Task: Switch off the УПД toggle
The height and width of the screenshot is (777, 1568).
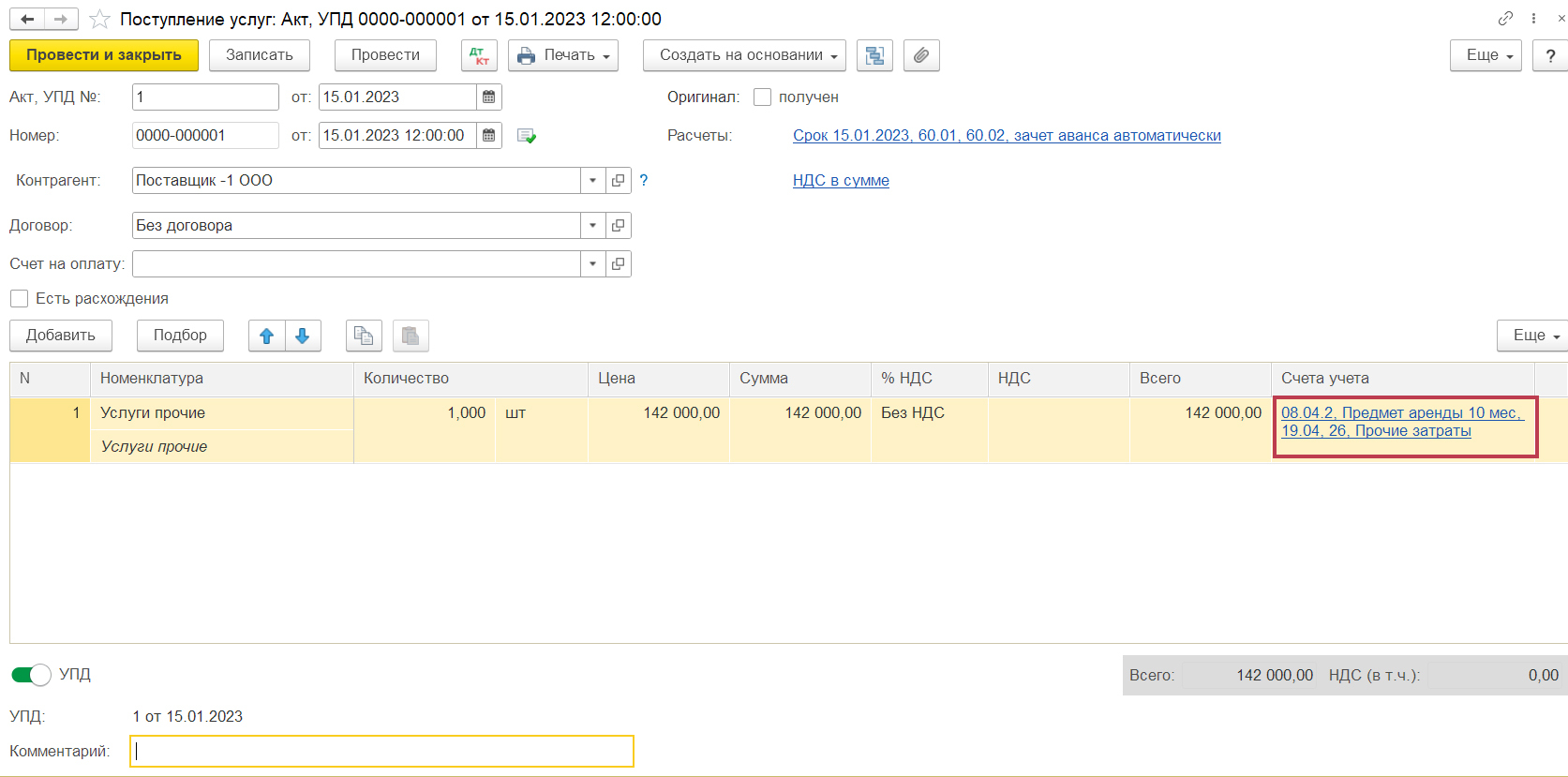Action: 31,675
